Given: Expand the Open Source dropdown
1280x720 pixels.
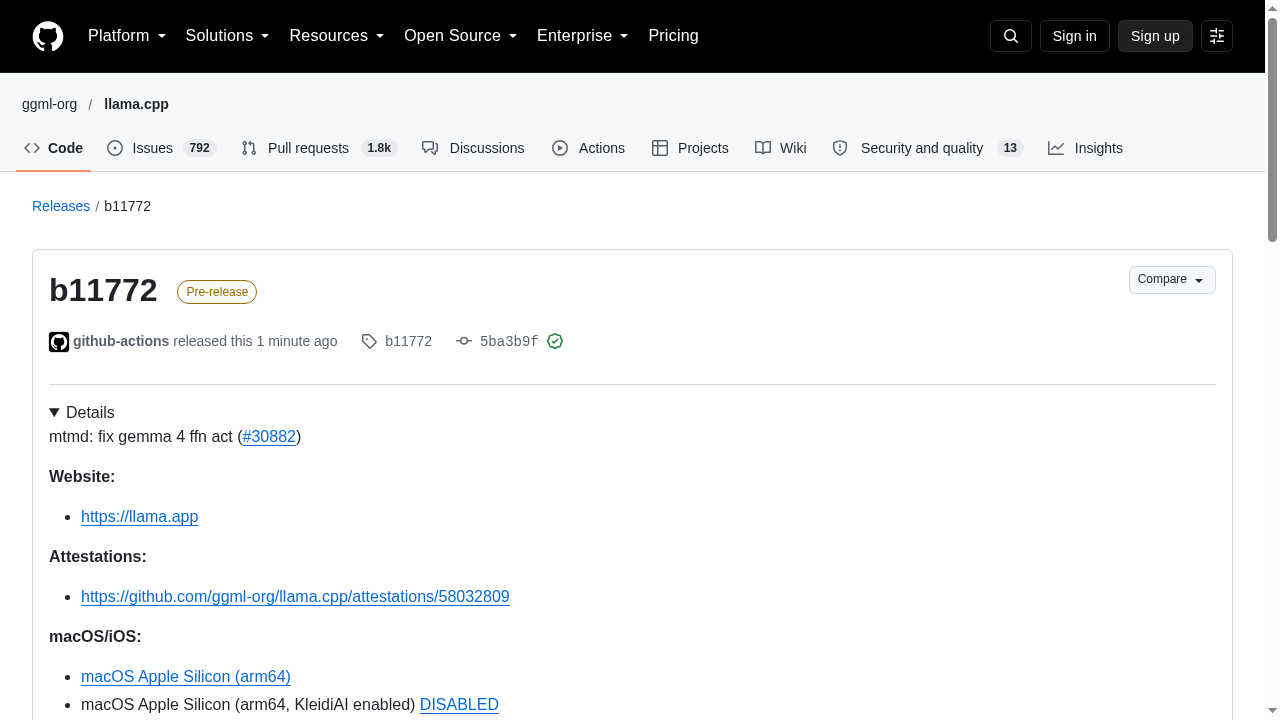Looking at the screenshot, I should (461, 36).
